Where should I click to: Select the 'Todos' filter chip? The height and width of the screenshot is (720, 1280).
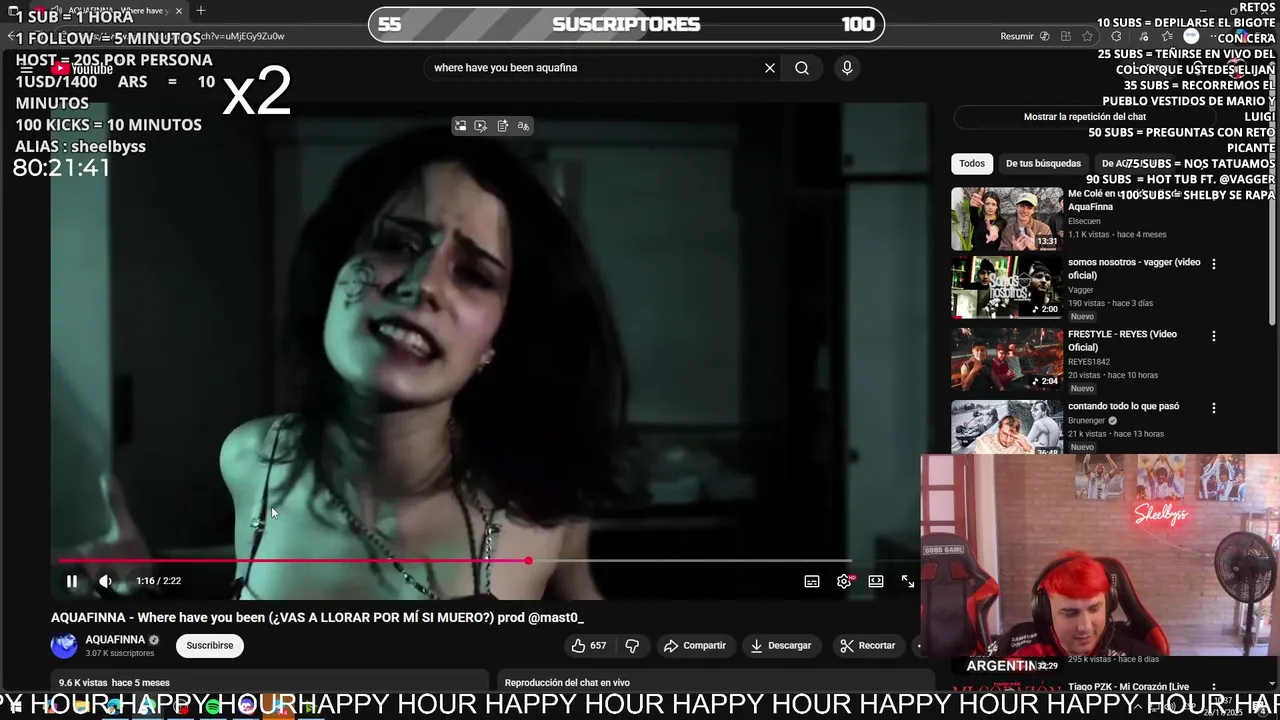pos(972,163)
